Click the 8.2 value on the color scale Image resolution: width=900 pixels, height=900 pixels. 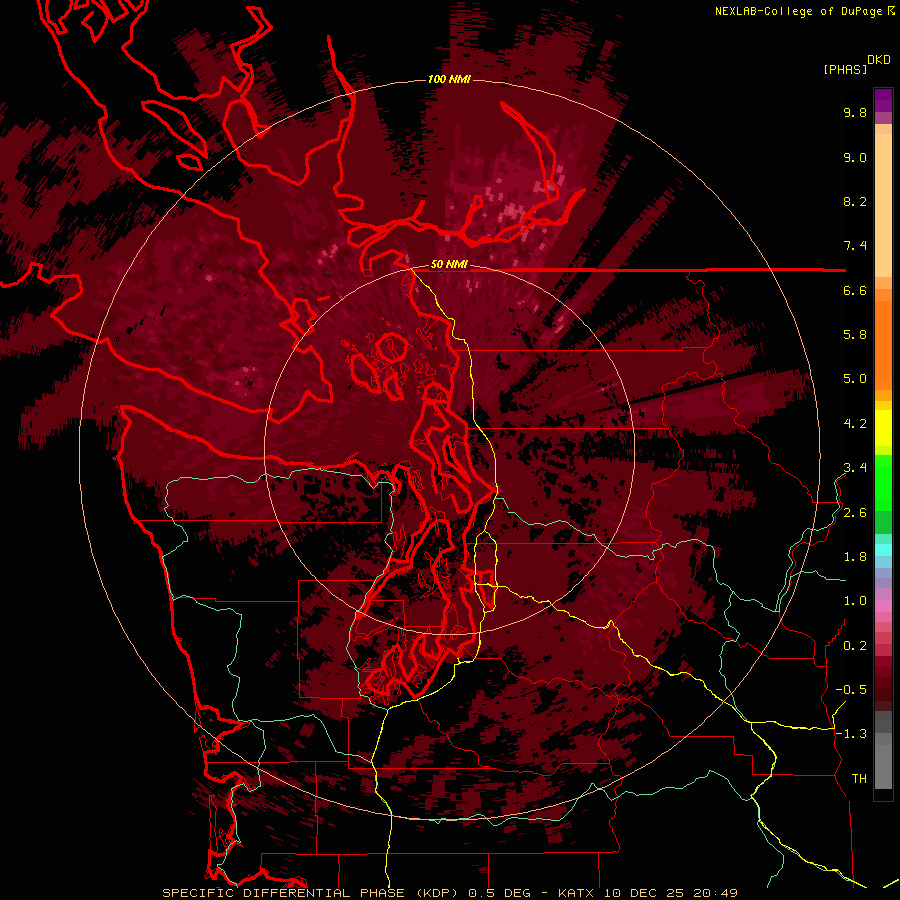[855, 201]
